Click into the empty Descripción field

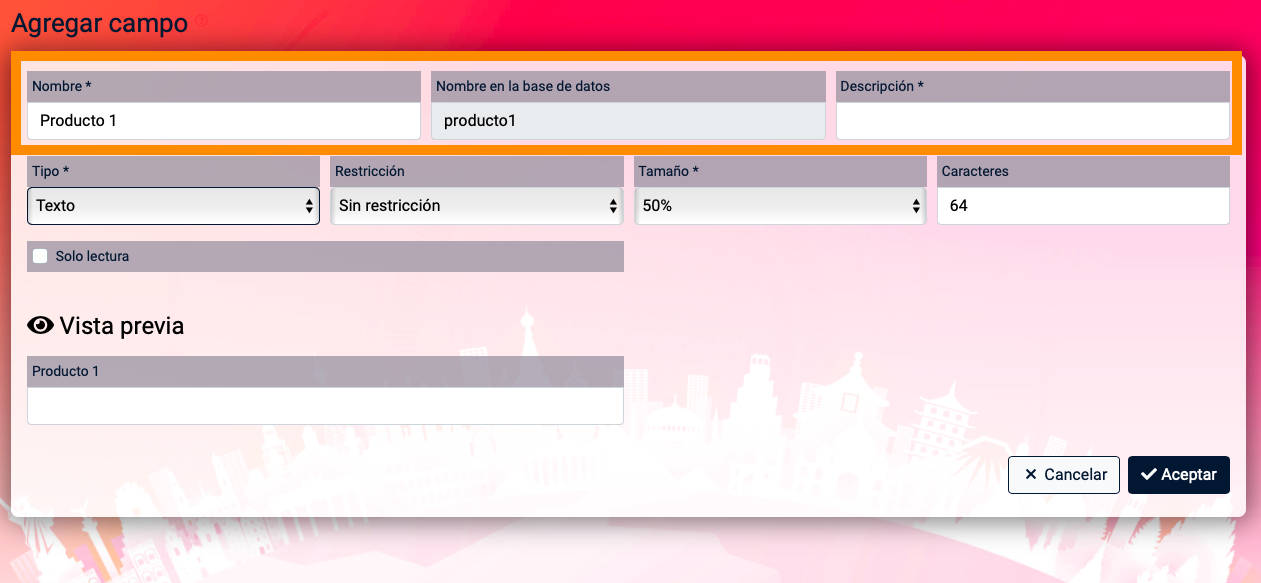tap(1032, 121)
